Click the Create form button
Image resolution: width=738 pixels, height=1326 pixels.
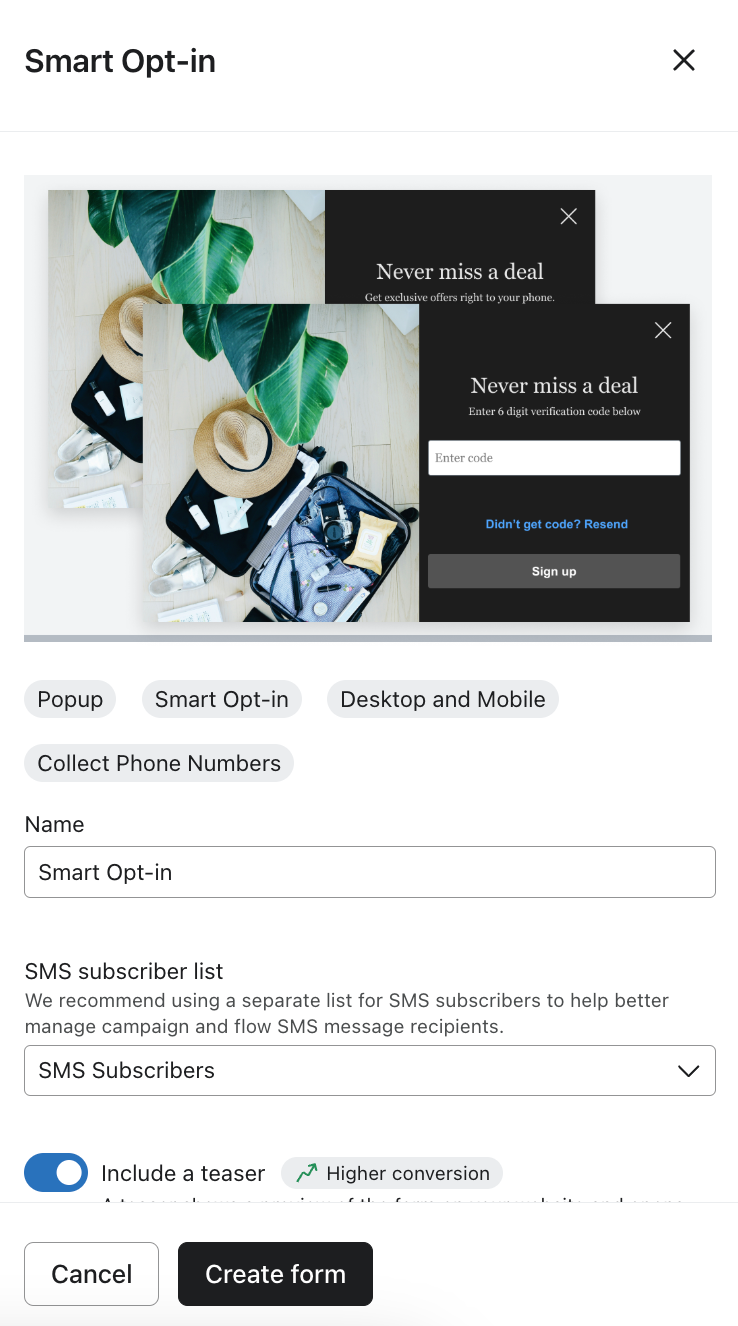(275, 1274)
